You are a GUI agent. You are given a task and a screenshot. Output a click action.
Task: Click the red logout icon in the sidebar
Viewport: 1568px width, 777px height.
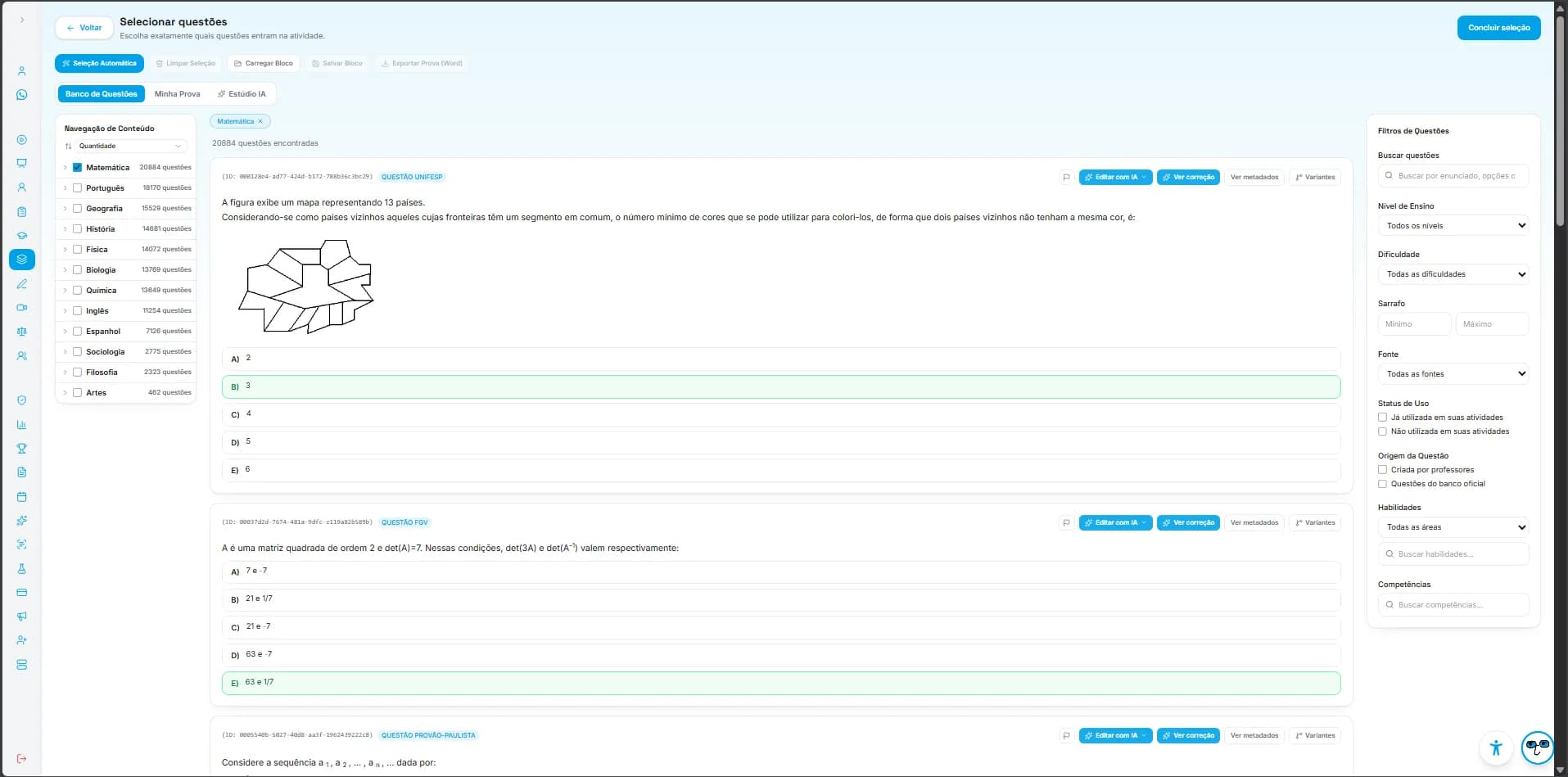click(x=21, y=758)
